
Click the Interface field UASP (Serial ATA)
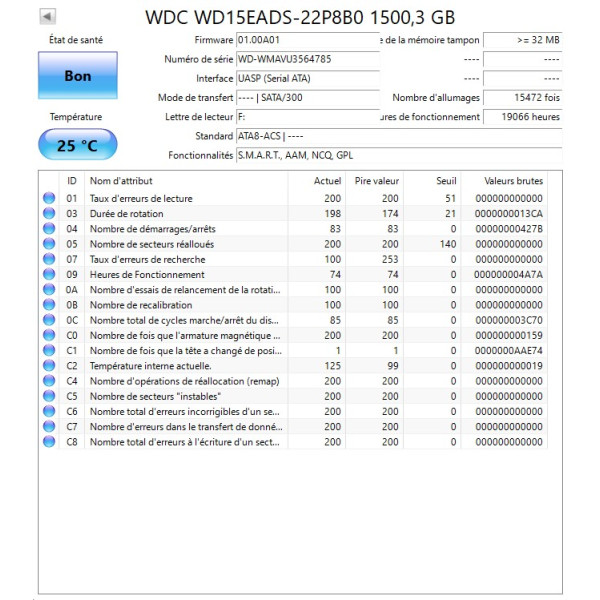pos(308,78)
